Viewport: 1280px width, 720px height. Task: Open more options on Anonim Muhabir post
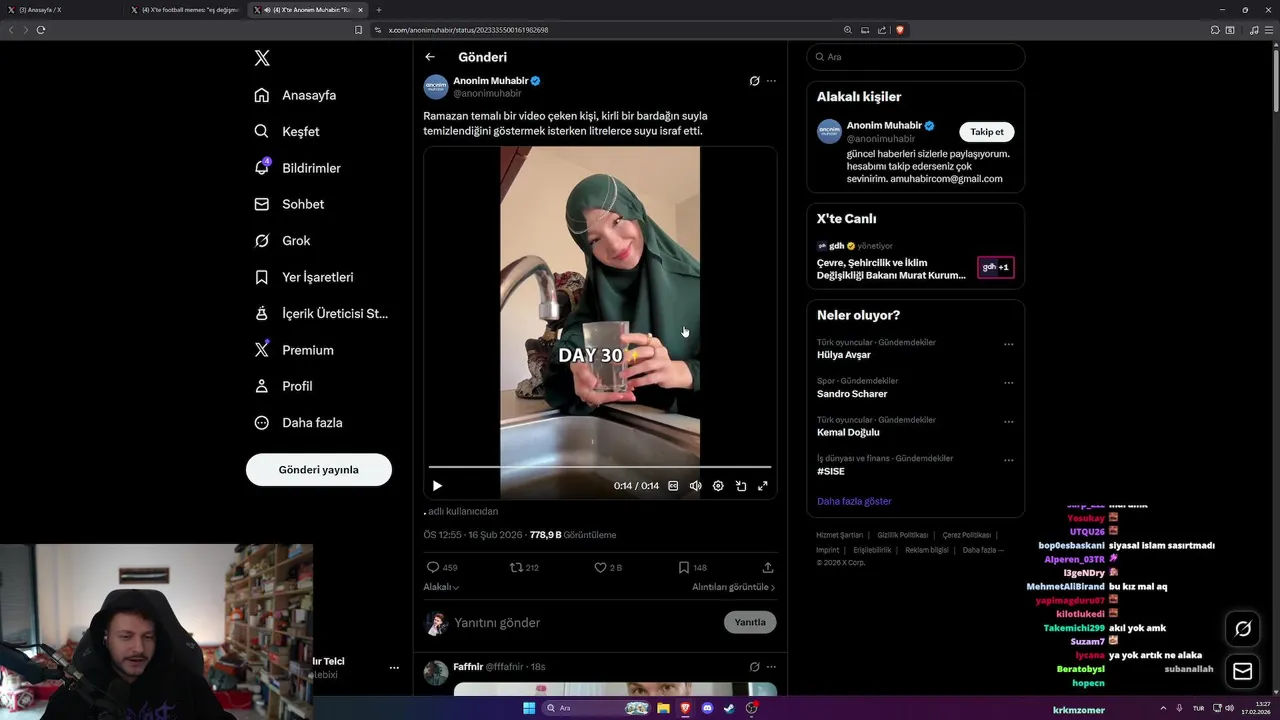(771, 81)
